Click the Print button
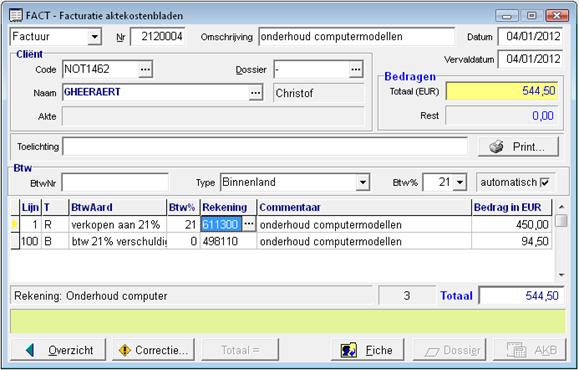Image resolution: width=579 pixels, height=370 pixels. pos(518,147)
